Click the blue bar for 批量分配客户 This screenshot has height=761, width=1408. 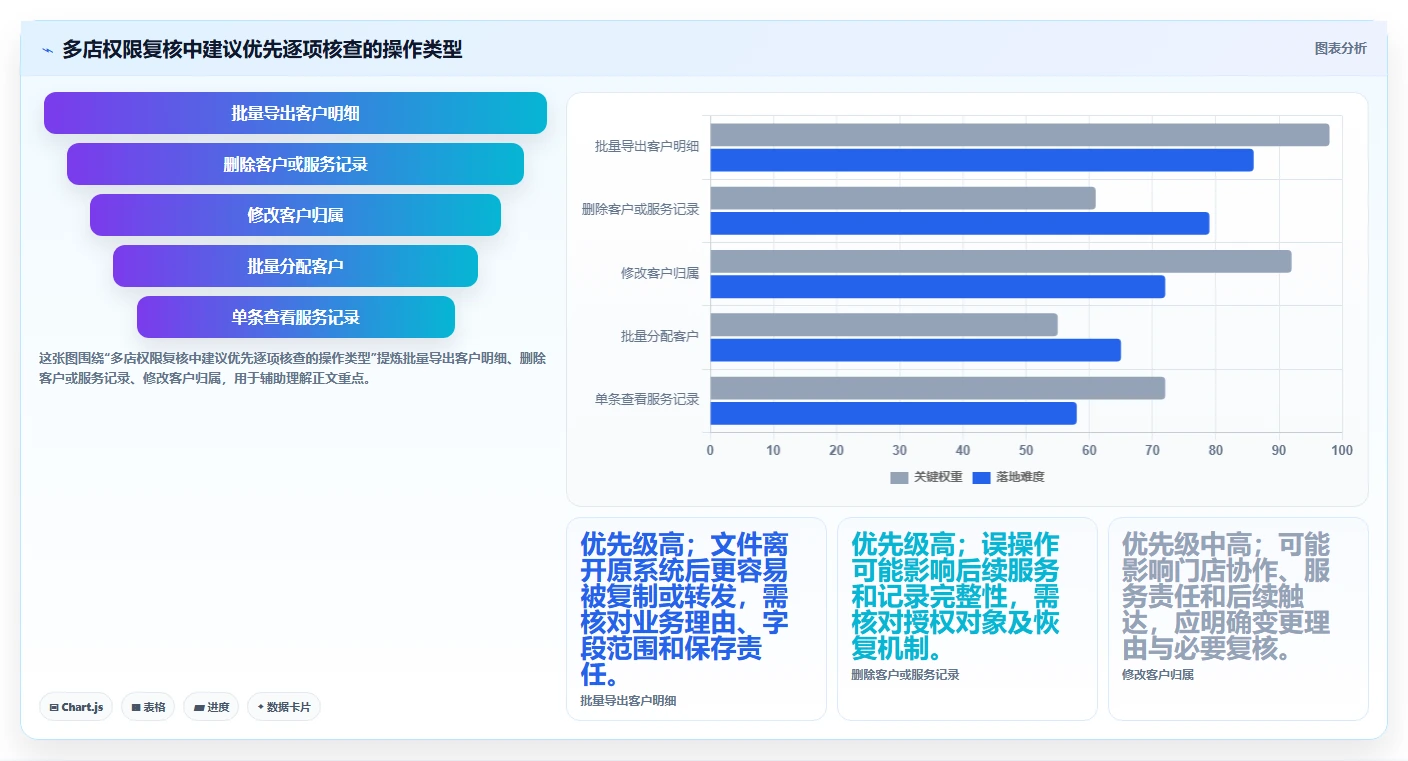[916, 350]
